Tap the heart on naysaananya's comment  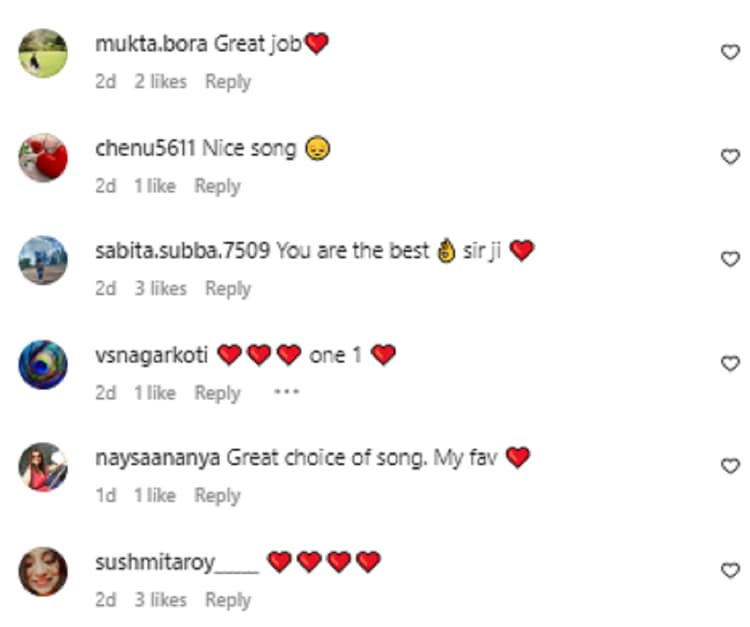coord(730,466)
